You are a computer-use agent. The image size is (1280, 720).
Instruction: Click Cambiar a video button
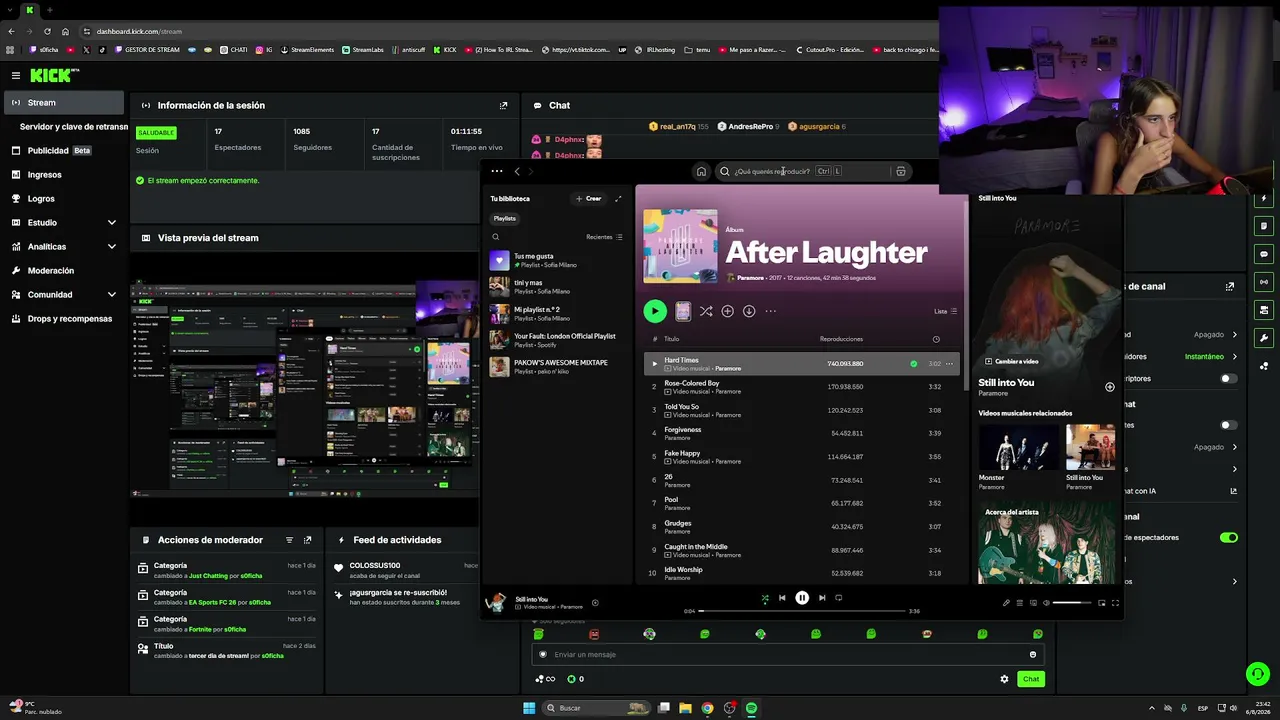pyautogui.click(x=1012, y=361)
